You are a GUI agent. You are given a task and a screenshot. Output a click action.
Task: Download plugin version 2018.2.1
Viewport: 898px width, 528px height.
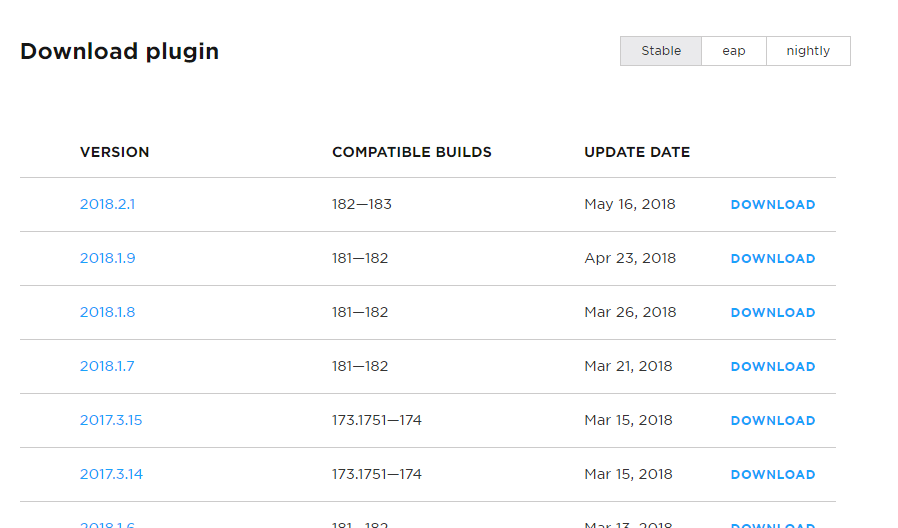click(x=773, y=205)
